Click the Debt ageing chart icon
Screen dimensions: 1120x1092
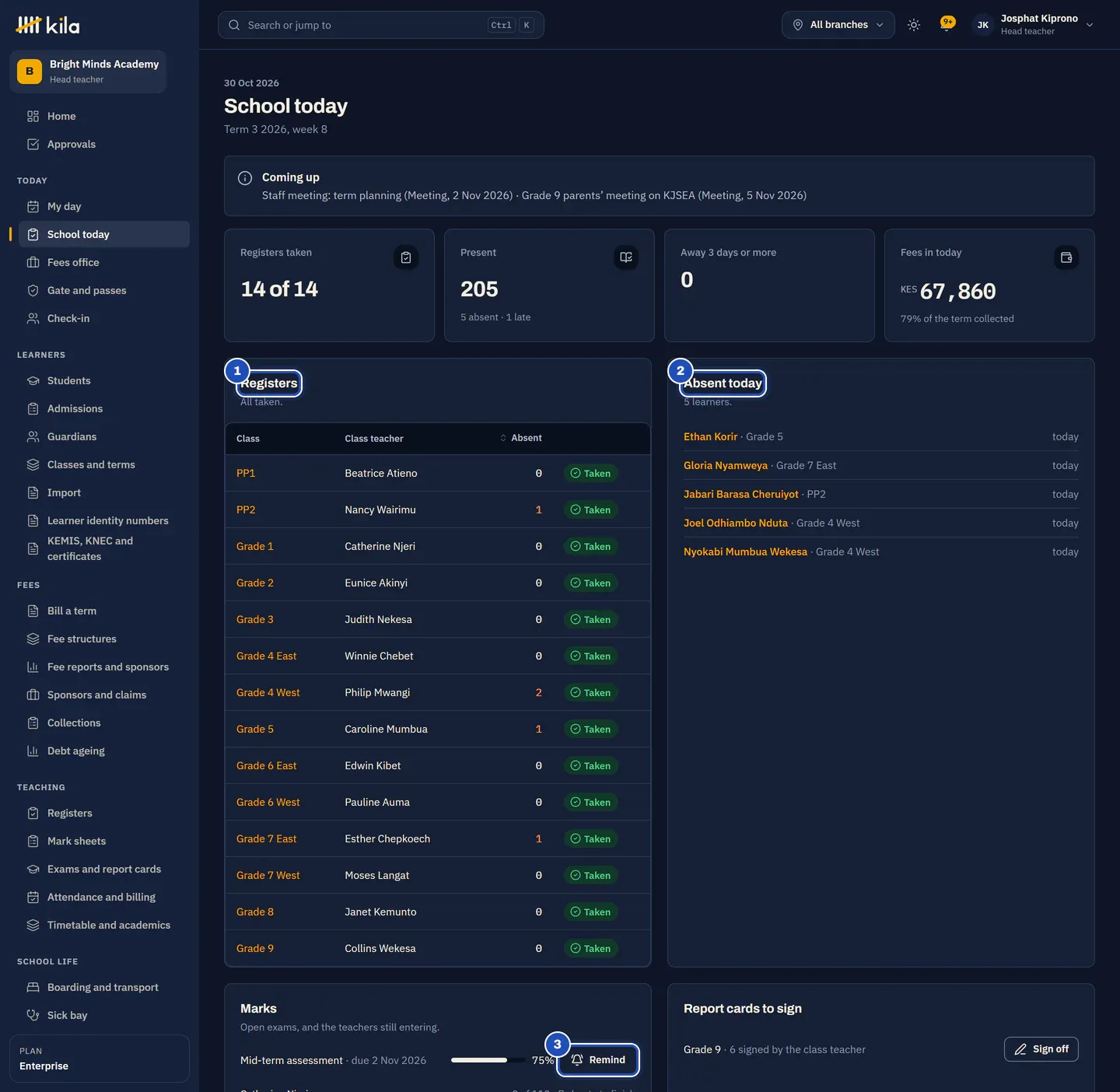coord(33,751)
